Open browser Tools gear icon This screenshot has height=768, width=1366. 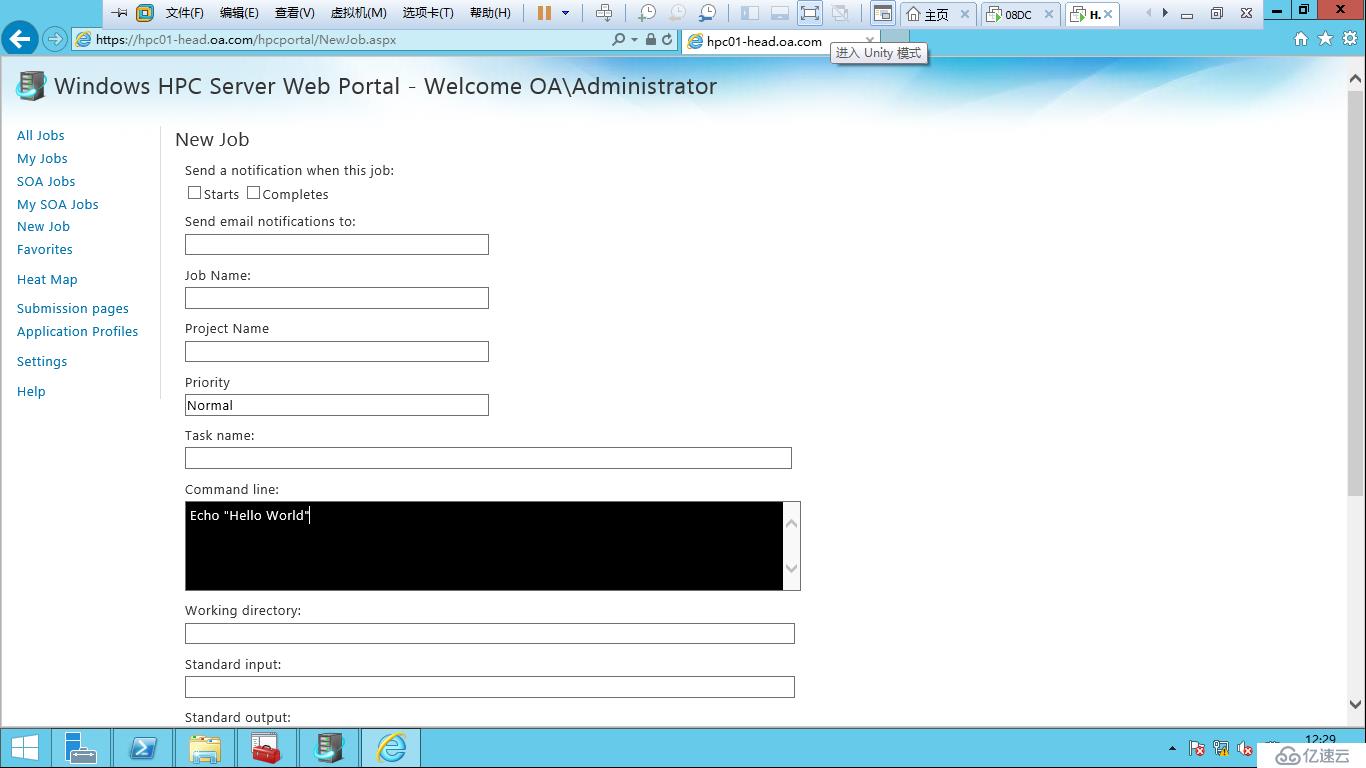(x=1350, y=39)
